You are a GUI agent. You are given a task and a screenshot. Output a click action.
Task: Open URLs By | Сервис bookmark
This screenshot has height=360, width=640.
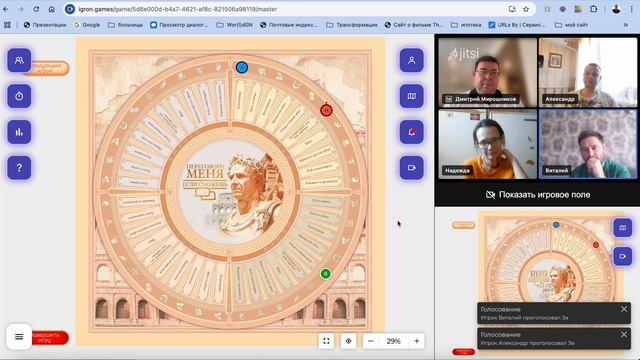point(517,25)
